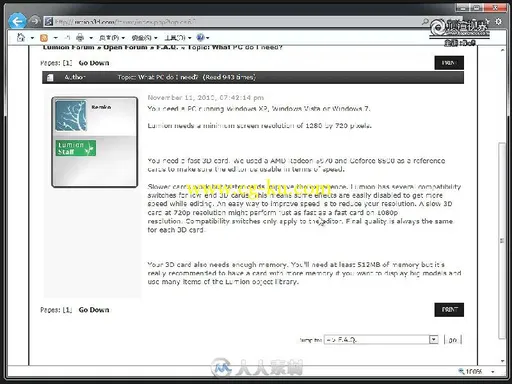Click the go button beside Jump to
Image resolution: width=512 pixels, height=384 pixels.
point(453,340)
